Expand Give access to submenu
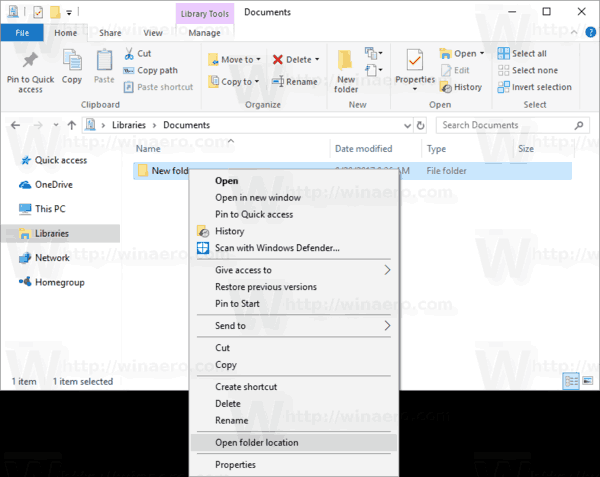Screen dimensions: 600x477 (294, 270)
